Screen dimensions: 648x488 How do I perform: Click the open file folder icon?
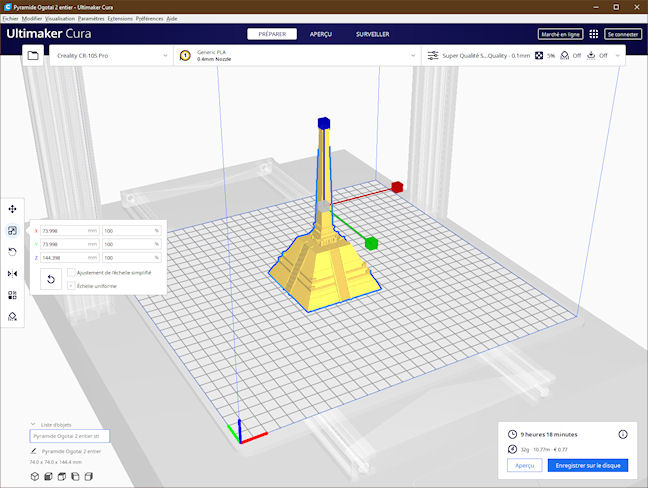click(x=33, y=56)
